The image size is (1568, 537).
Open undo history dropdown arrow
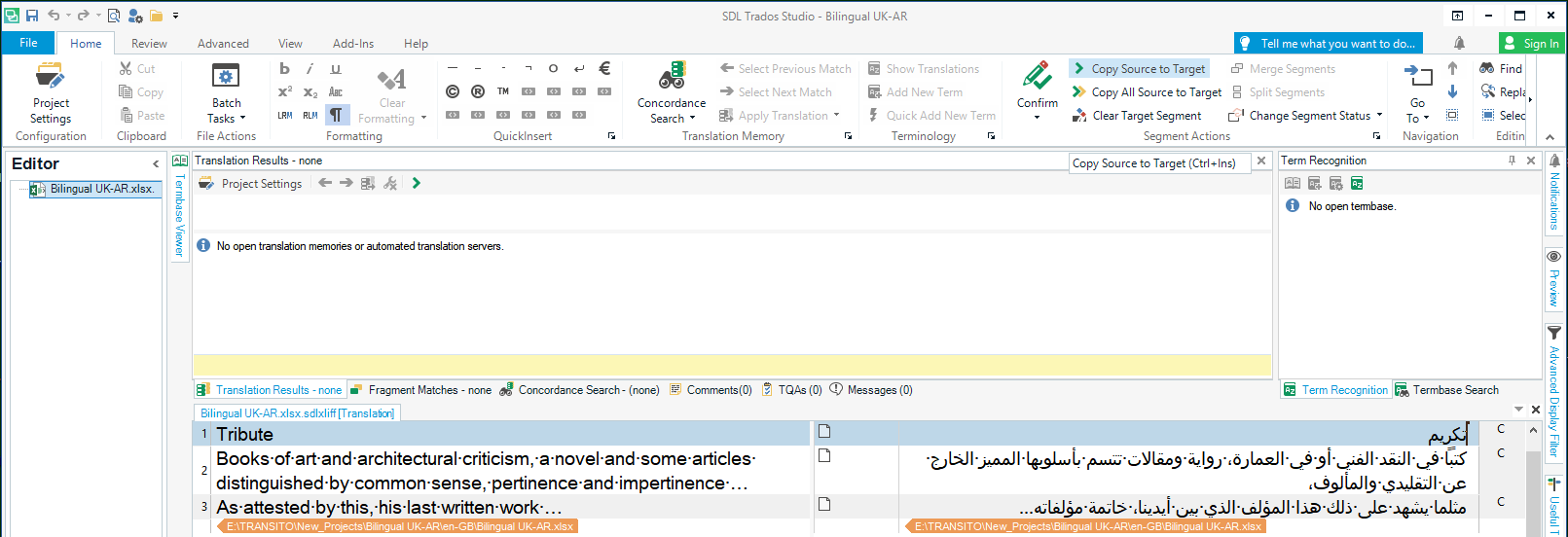[x=68, y=16]
